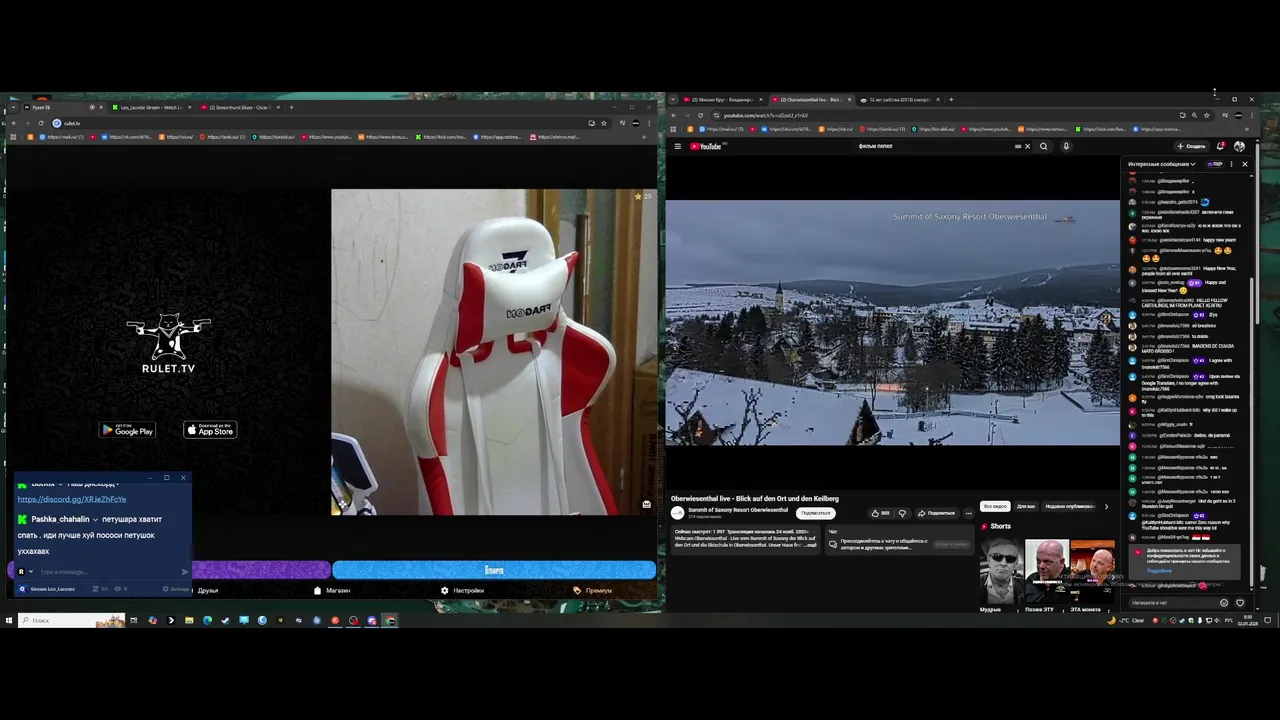Like the Oberwiesenthal live video
1280x720 pixels.
[880, 513]
